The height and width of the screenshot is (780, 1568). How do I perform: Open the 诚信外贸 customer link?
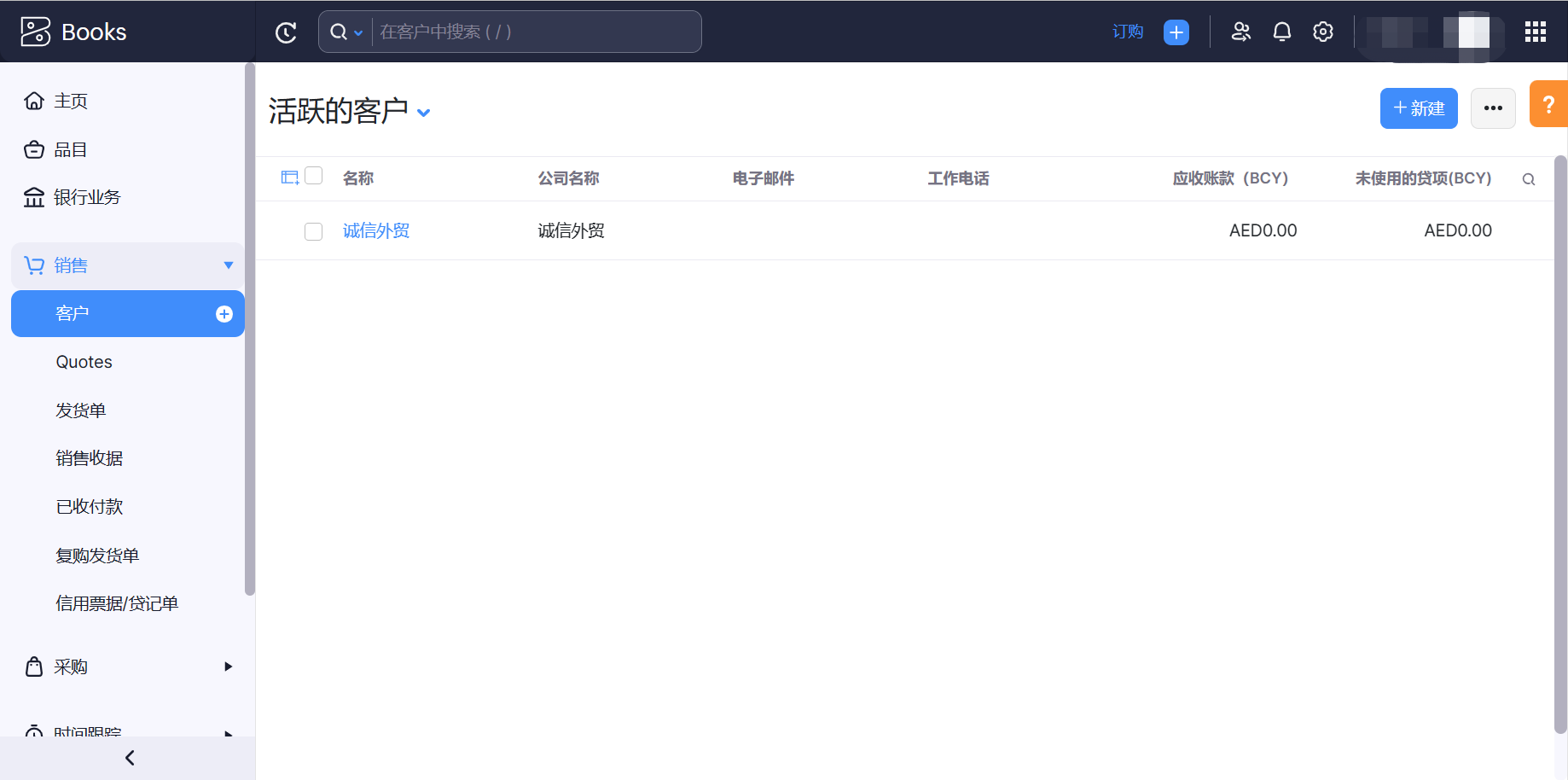376,231
